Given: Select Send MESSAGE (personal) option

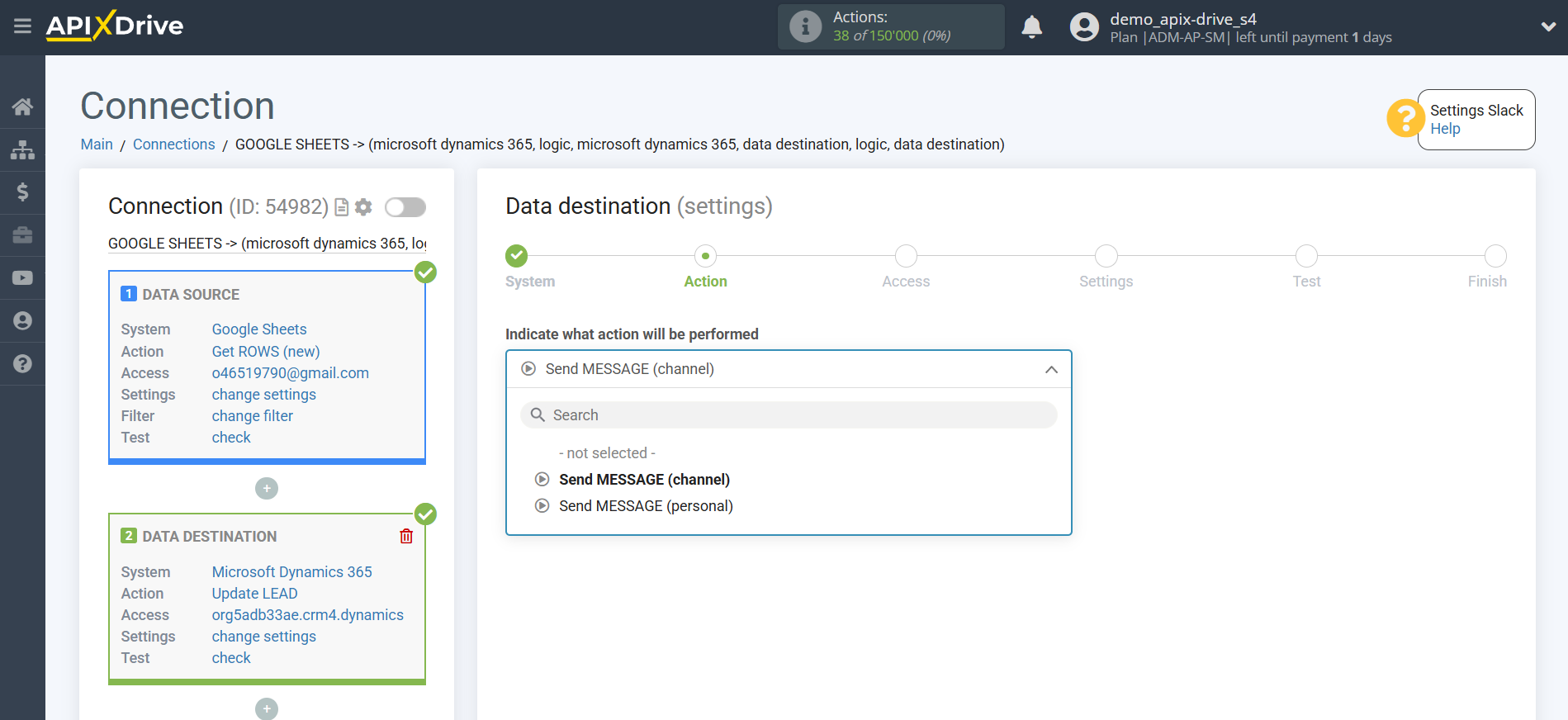Looking at the screenshot, I should coord(646,506).
